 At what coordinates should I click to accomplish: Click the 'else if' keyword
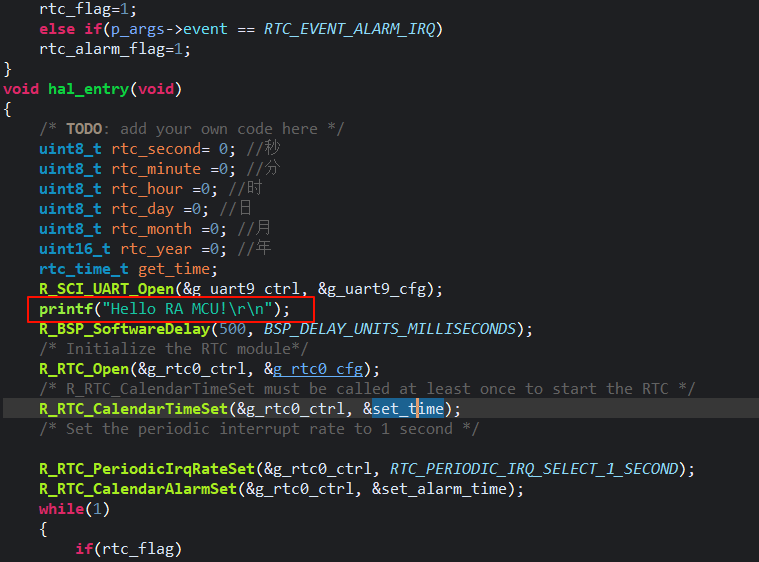pos(71,29)
